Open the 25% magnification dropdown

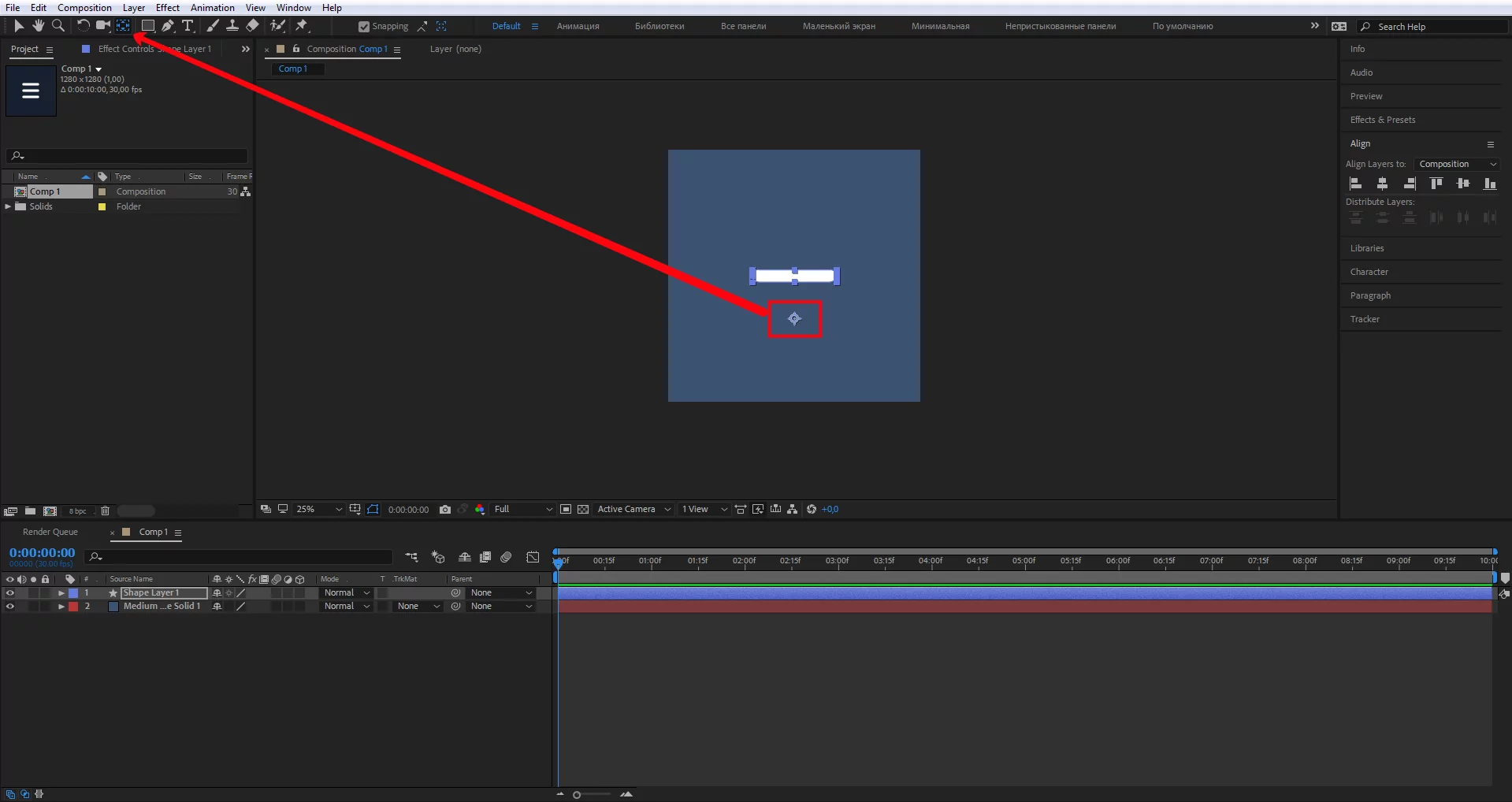point(319,510)
